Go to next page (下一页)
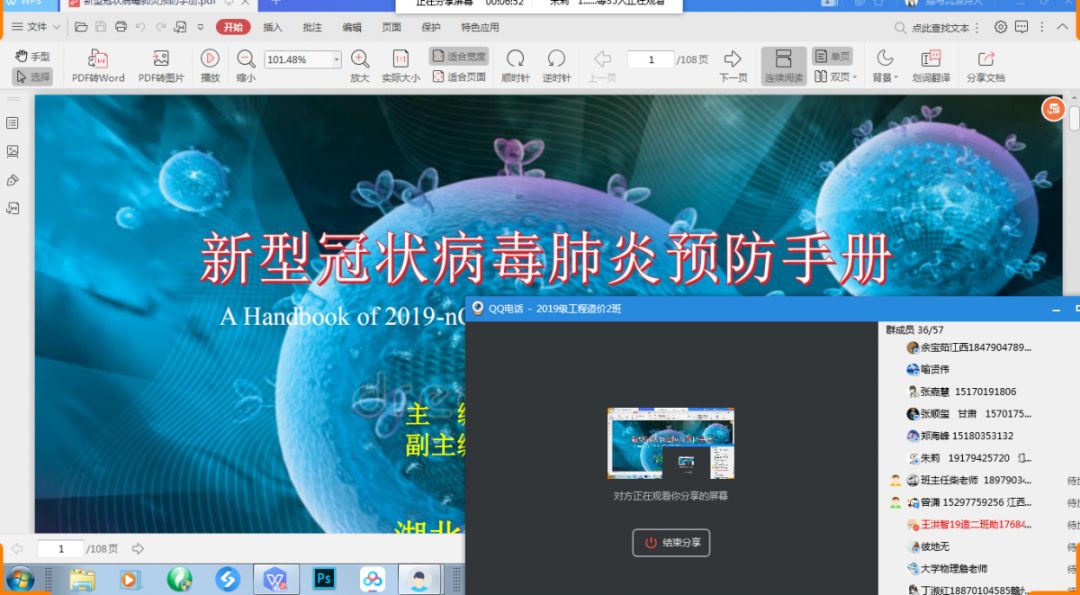The width and height of the screenshot is (1080, 595). click(x=733, y=66)
